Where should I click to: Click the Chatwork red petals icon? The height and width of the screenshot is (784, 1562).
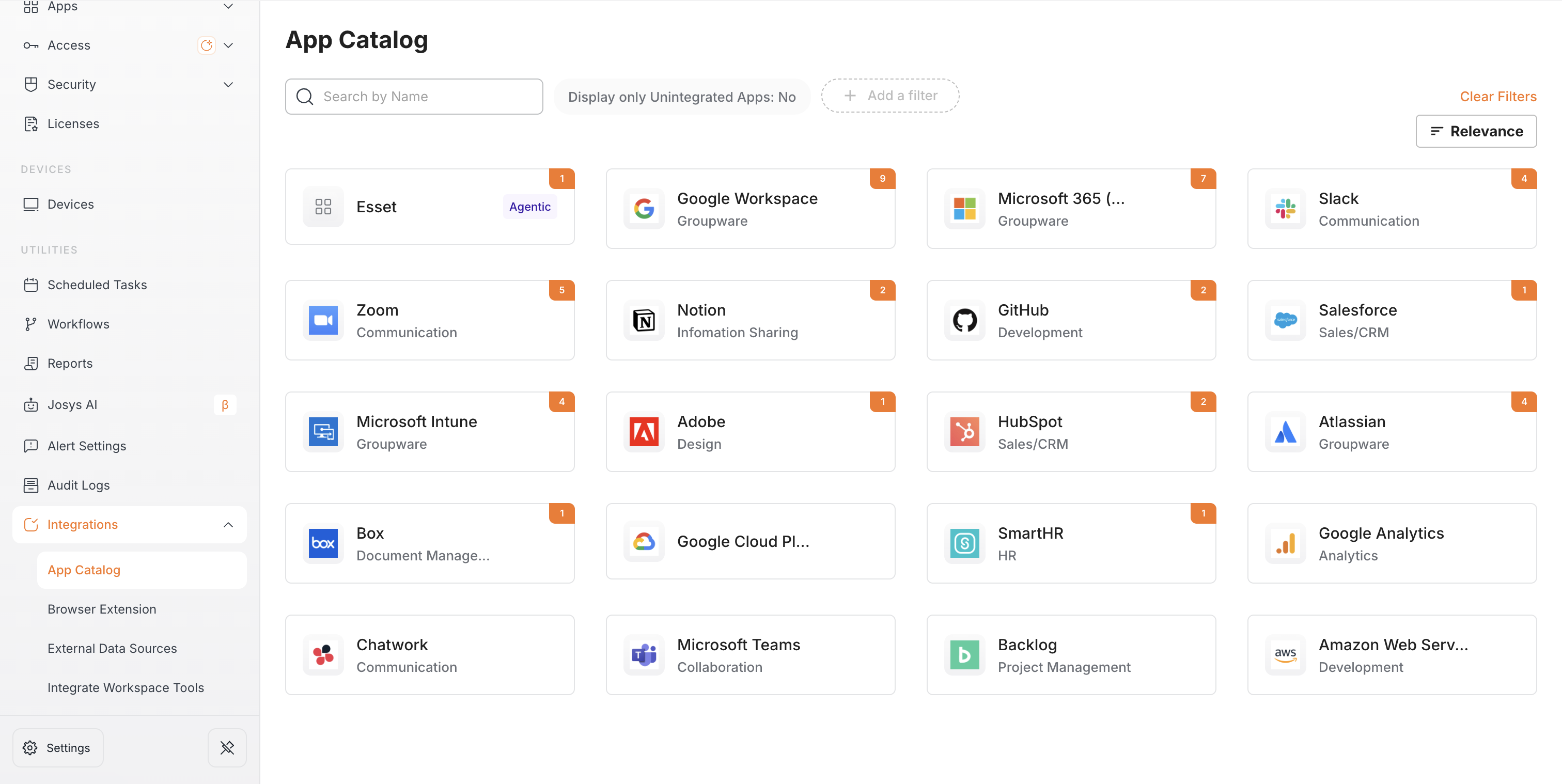pyautogui.click(x=323, y=655)
